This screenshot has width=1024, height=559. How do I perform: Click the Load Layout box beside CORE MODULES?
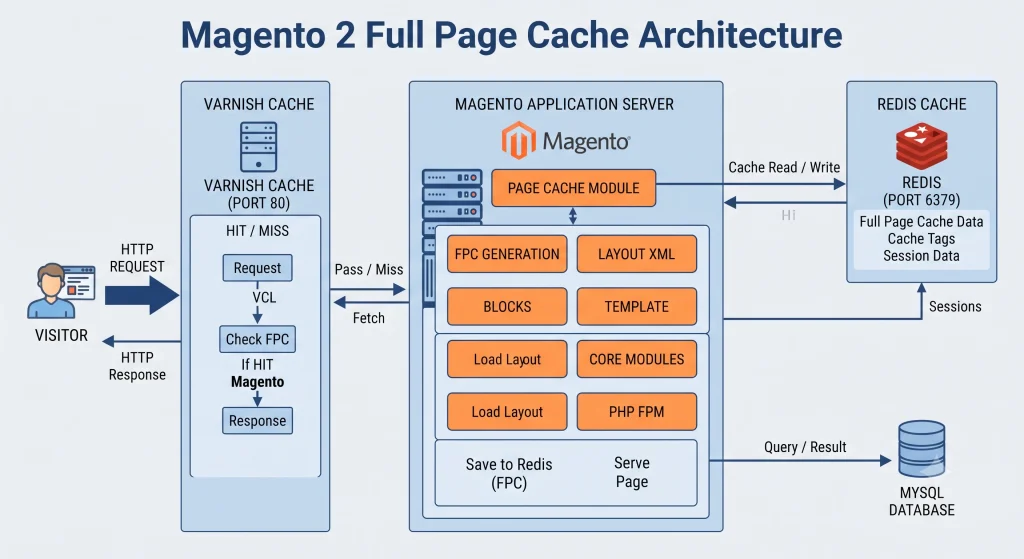[x=507, y=359]
